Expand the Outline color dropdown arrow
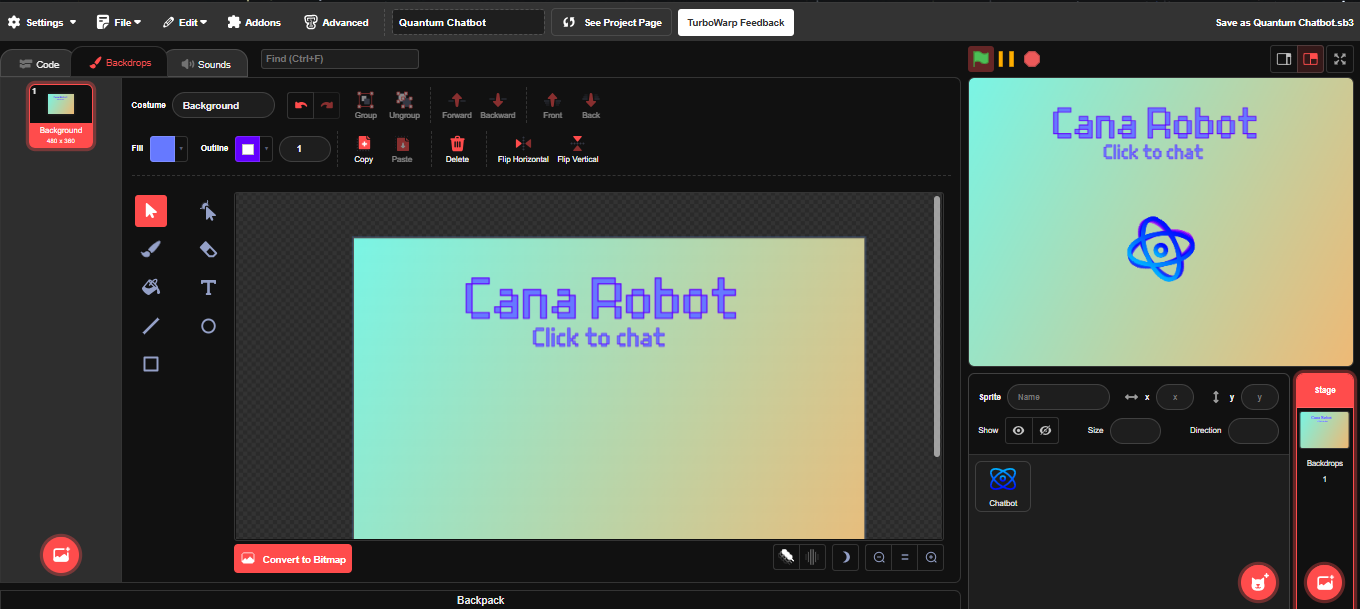 266,149
